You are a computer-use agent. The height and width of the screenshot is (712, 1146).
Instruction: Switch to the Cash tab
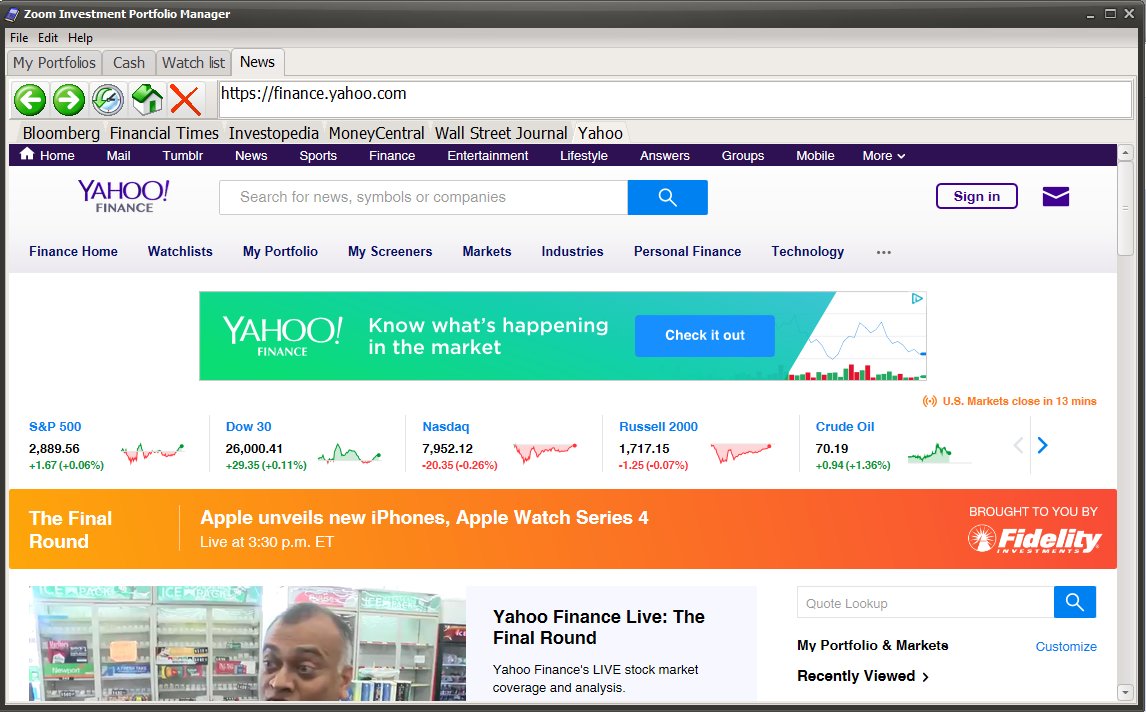(129, 63)
